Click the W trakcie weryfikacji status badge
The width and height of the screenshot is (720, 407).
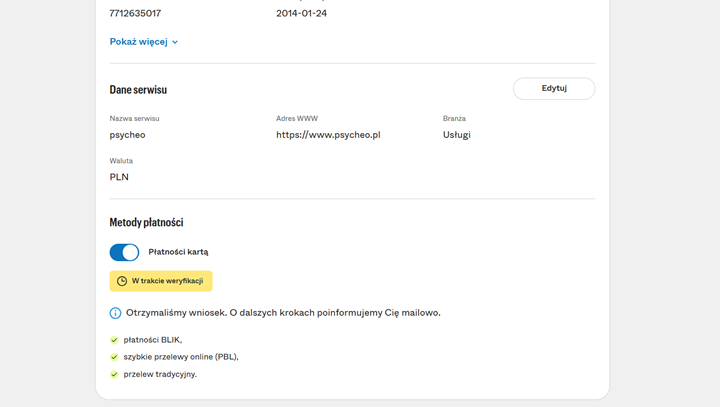(161, 281)
